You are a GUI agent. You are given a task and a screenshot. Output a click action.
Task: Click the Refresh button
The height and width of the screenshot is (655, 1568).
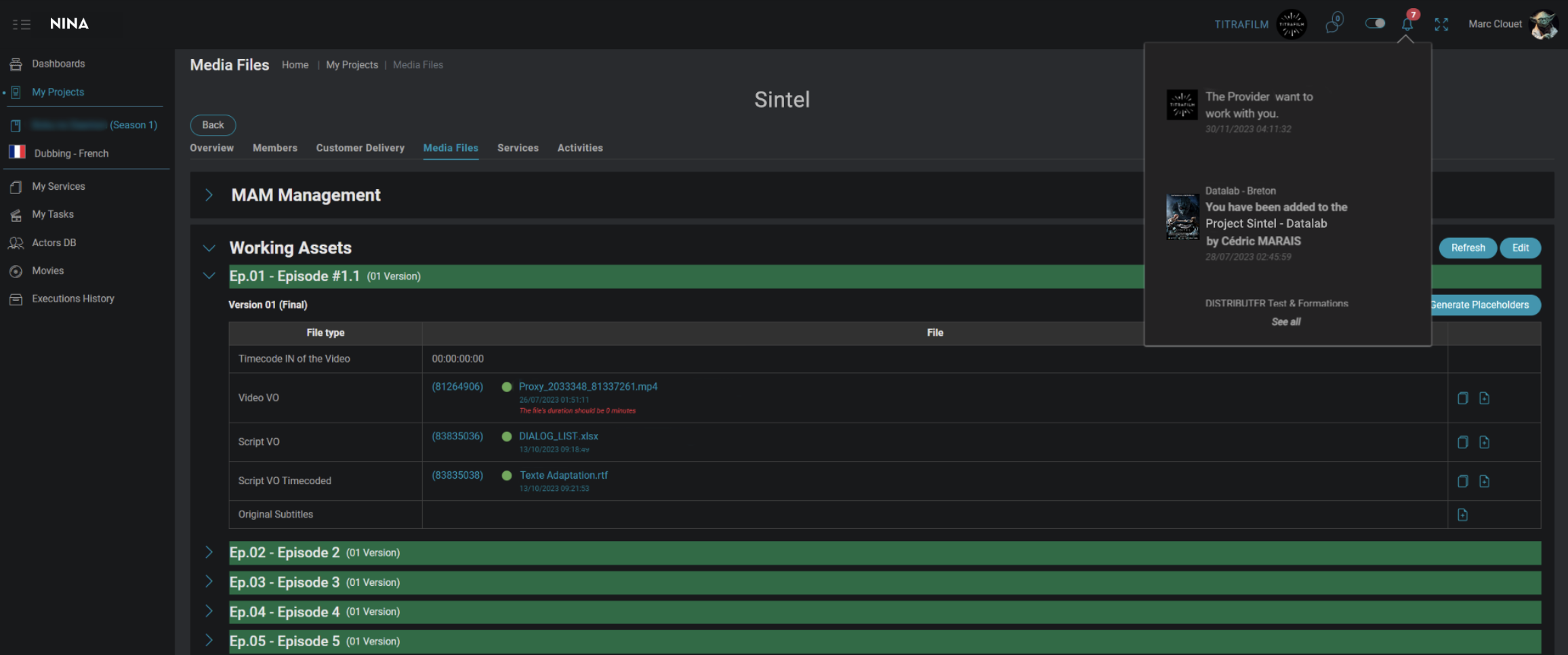[x=1468, y=248]
